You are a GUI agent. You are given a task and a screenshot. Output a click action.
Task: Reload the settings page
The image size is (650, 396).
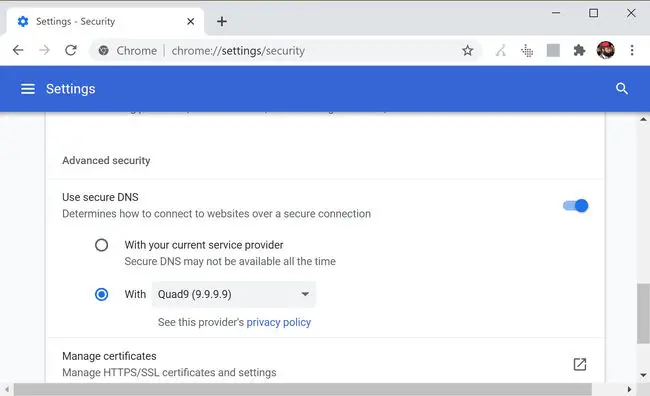[x=71, y=50]
